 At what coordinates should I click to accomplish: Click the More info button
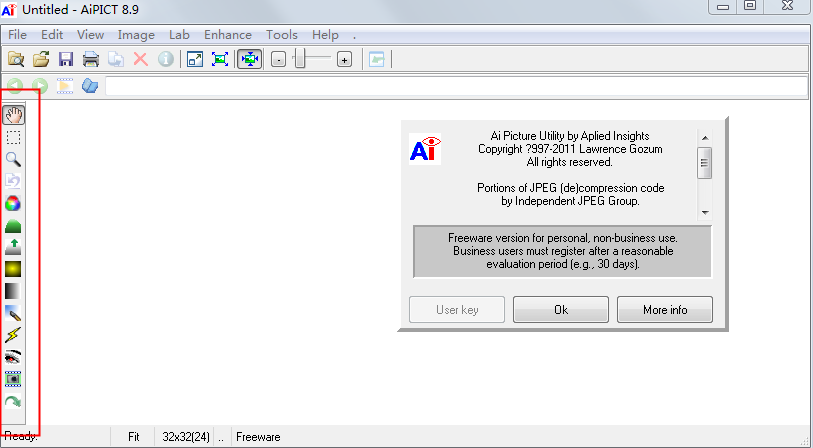(x=665, y=310)
